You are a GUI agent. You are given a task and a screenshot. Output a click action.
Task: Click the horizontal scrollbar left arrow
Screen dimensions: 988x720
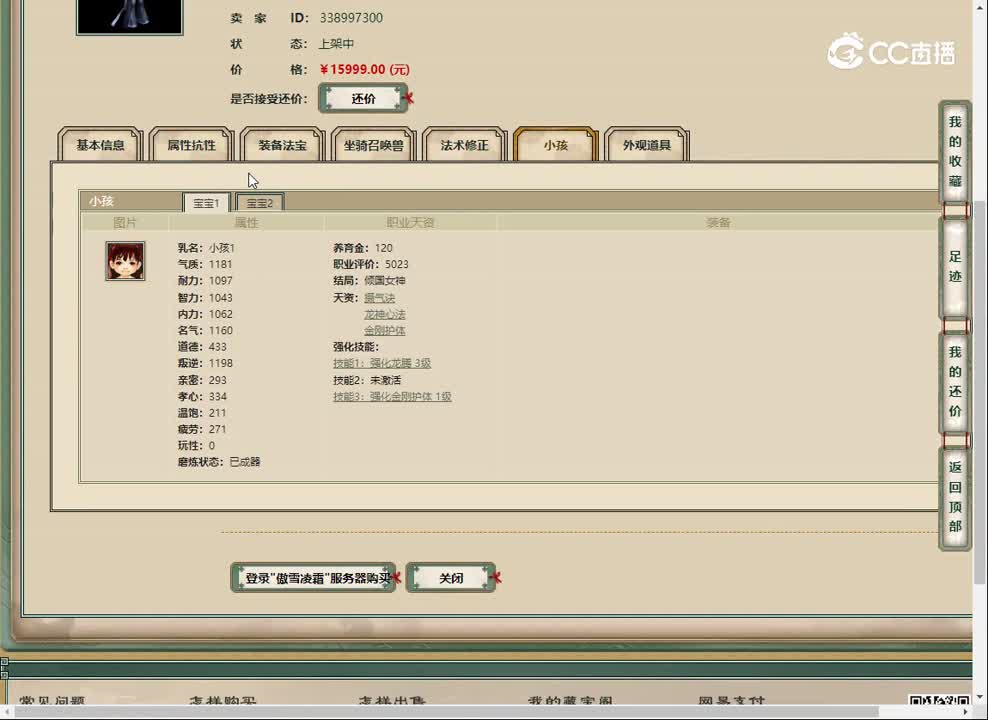coord(6,712)
